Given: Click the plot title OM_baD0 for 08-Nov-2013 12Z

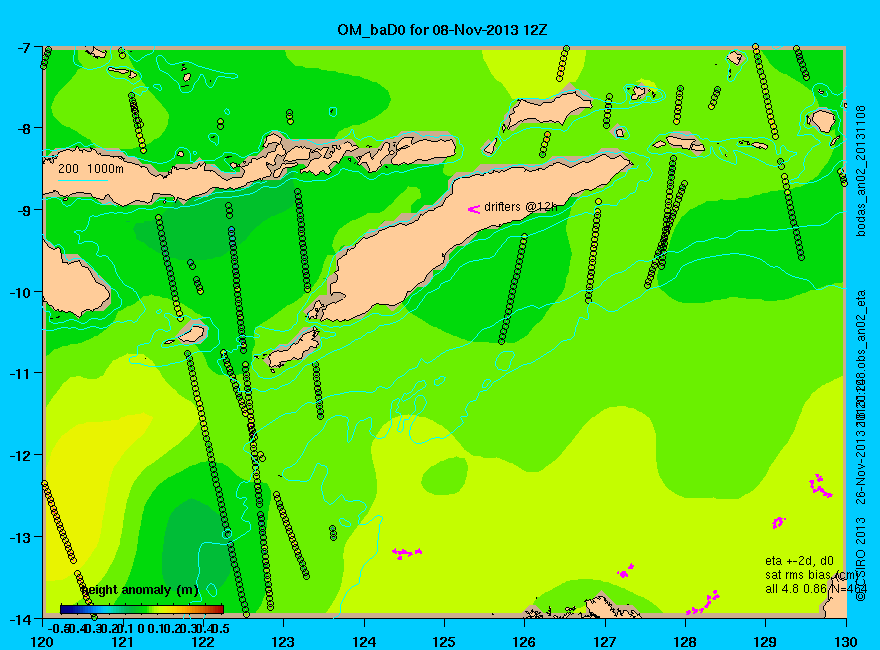Looking at the screenshot, I should [442, 30].
